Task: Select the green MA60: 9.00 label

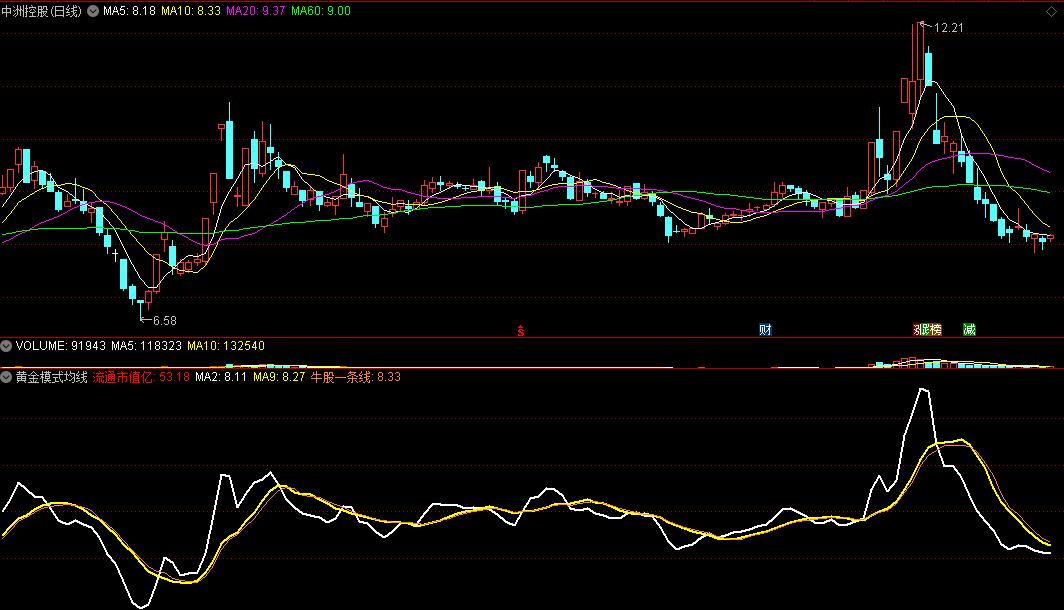Action: point(321,9)
